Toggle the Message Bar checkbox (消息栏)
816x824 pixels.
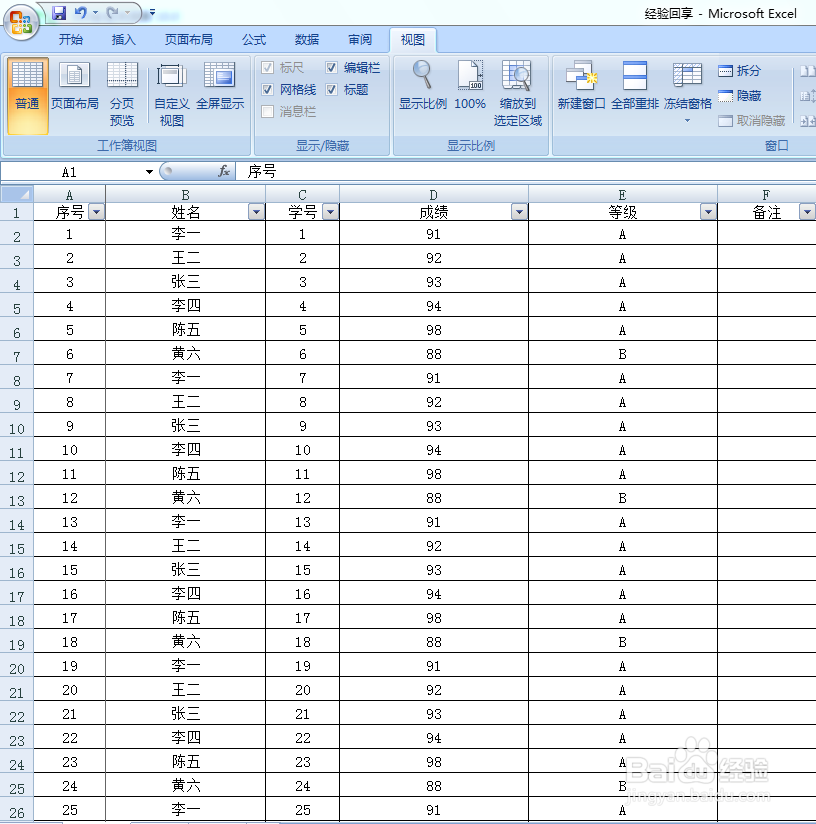(x=267, y=111)
